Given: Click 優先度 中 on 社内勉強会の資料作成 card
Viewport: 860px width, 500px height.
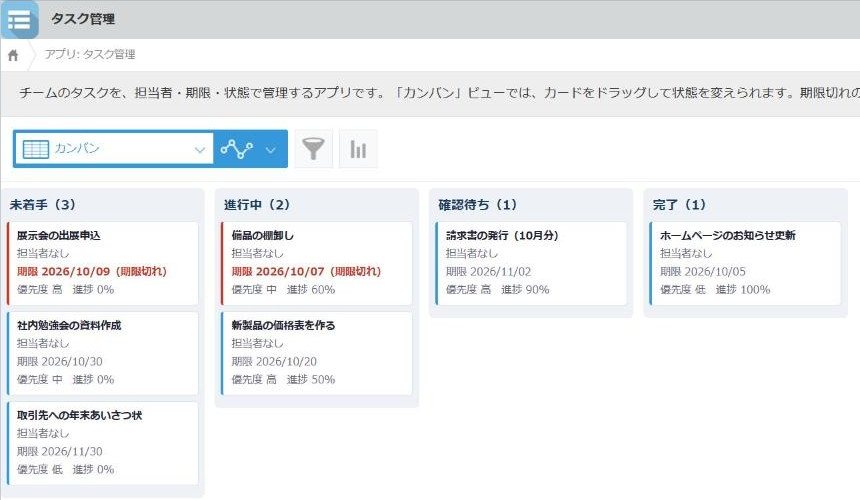Looking at the screenshot, I should pyautogui.click(x=39, y=379).
